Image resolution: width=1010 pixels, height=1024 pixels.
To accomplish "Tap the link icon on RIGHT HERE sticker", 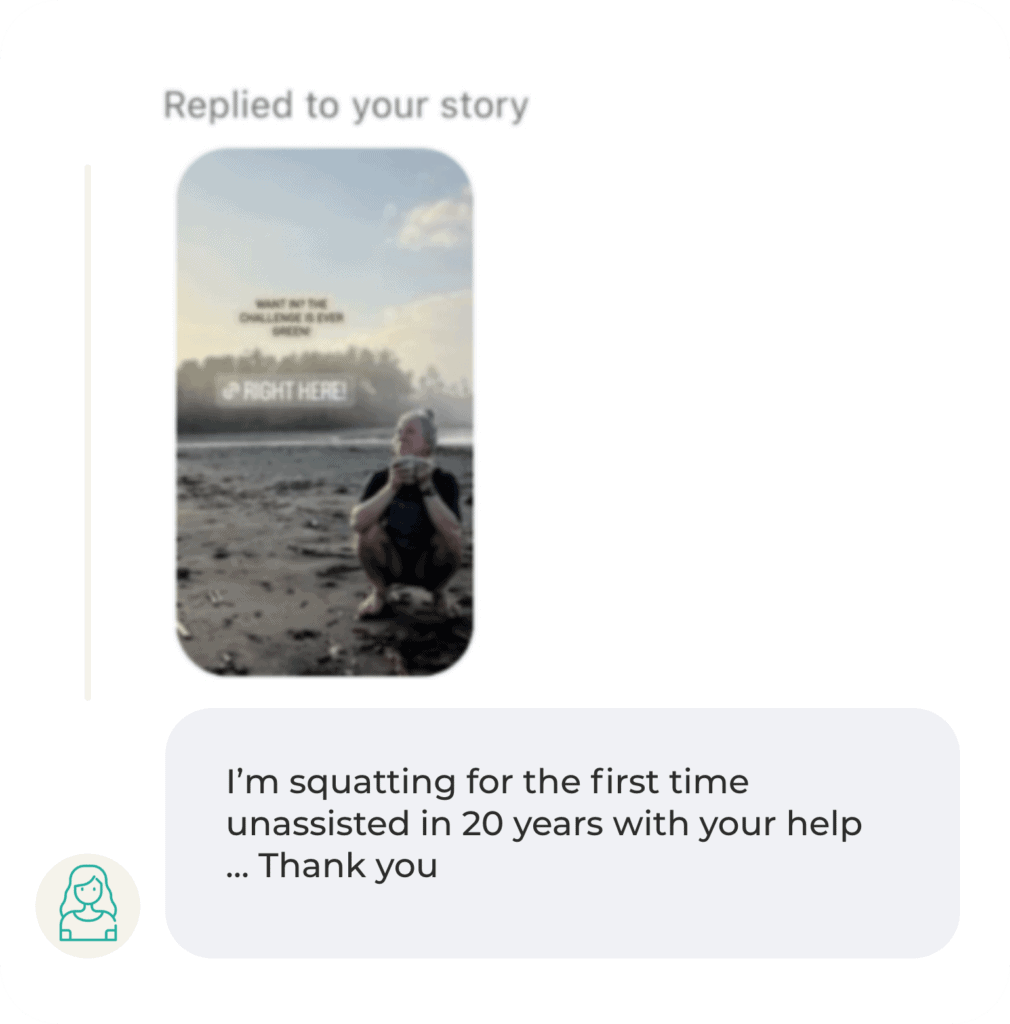I will (230, 391).
